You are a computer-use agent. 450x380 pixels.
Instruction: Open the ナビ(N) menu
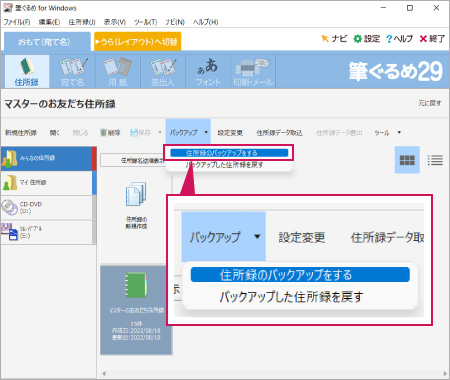[x=175, y=22]
